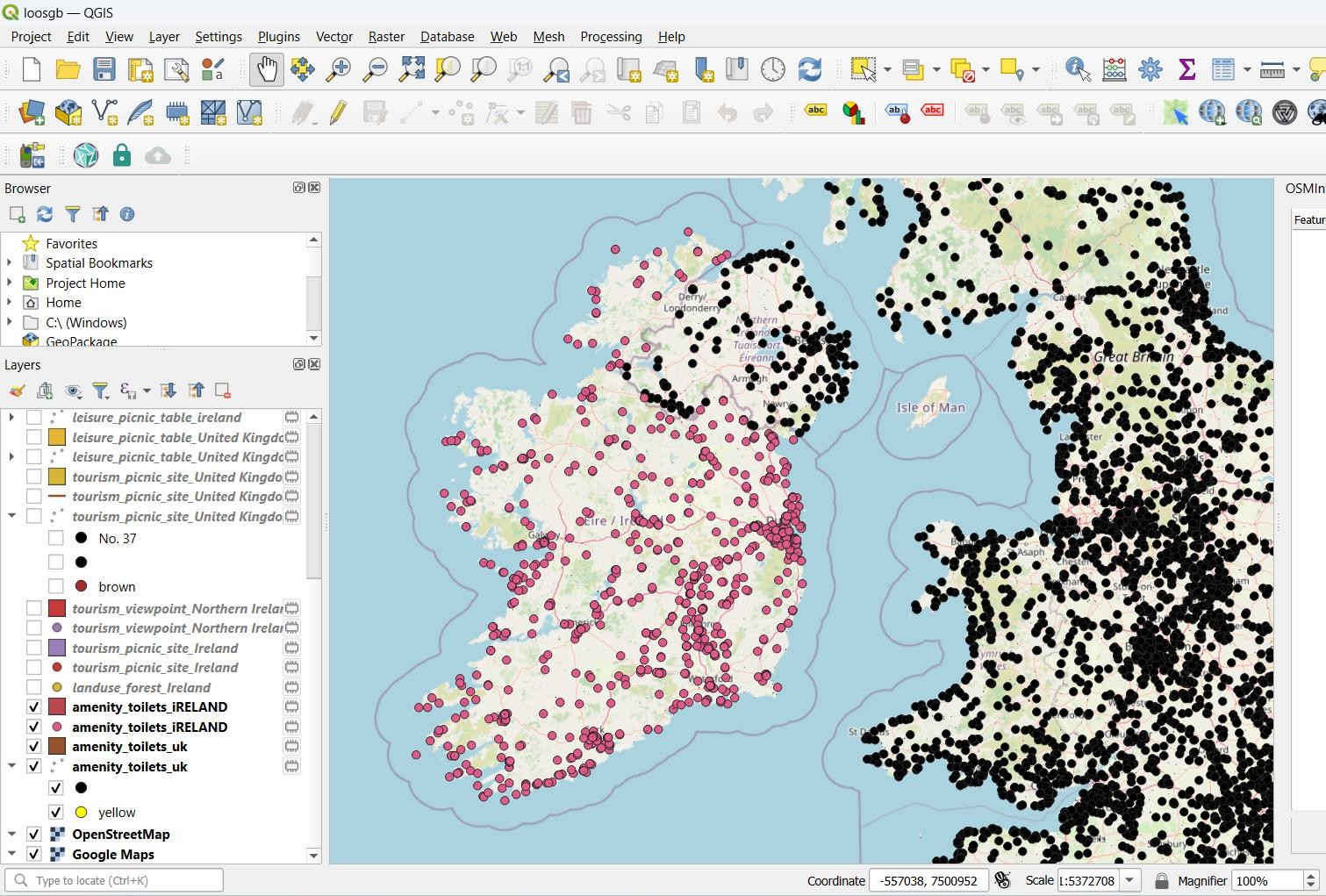Image resolution: width=1326 pixels, height=896 pixels.
Task: Click the brown swatch of amenity_toilets_uk
Action: (x=57, y=747)
